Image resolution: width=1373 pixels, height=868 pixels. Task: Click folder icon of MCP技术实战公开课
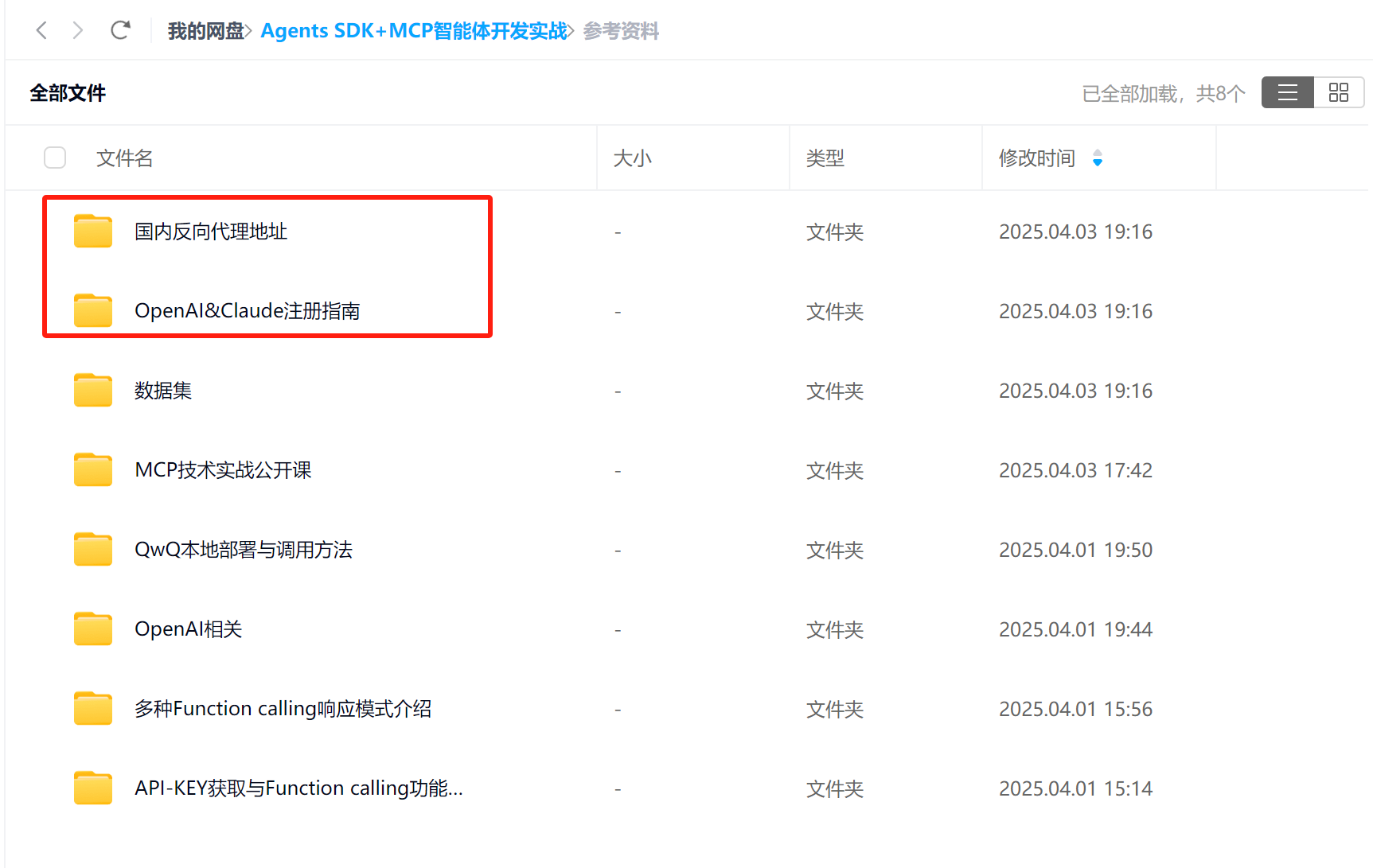[93, 470]
